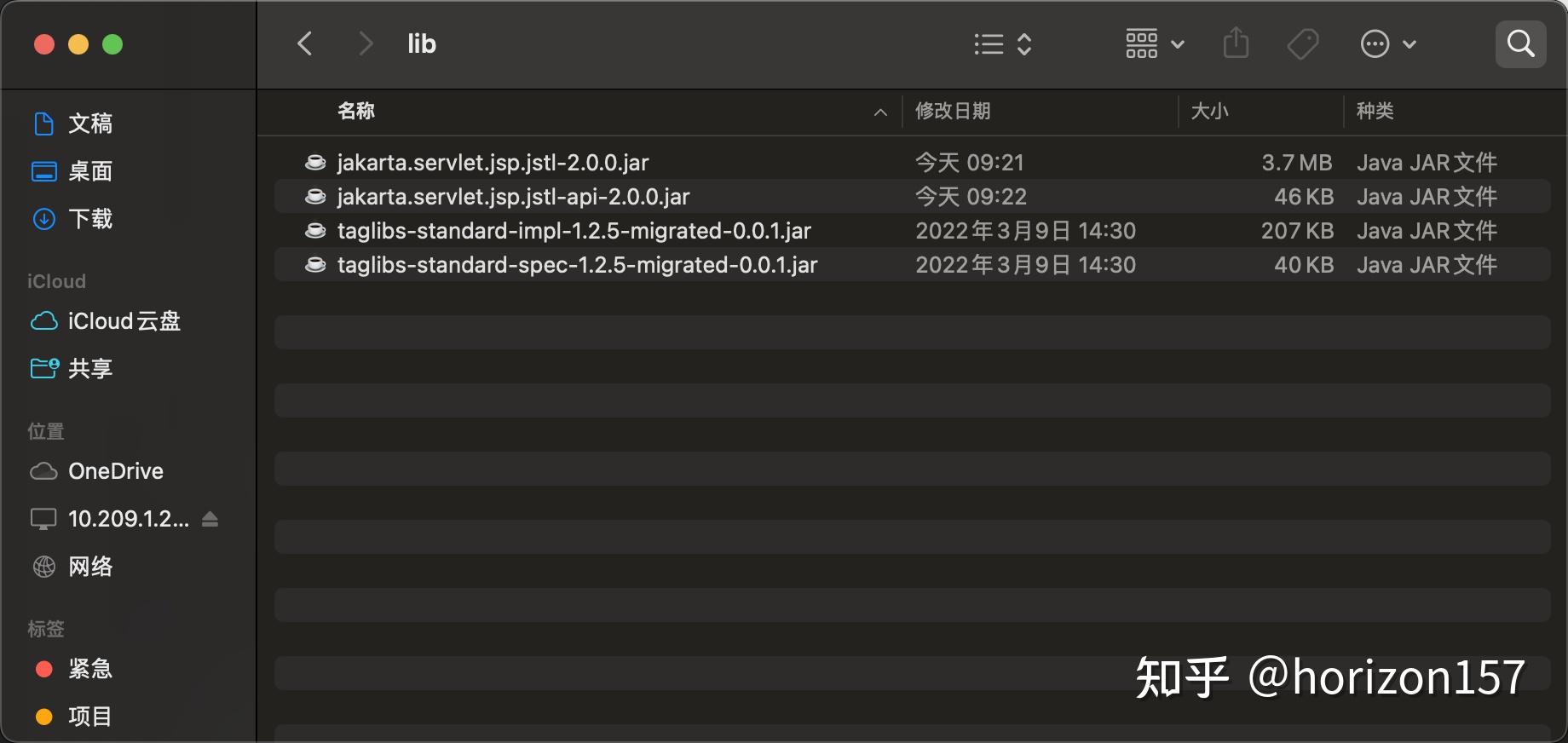Eject the 10.209.1.2 network volume
The width and height of the screenshot is (1568, 743).
(210, 519)
